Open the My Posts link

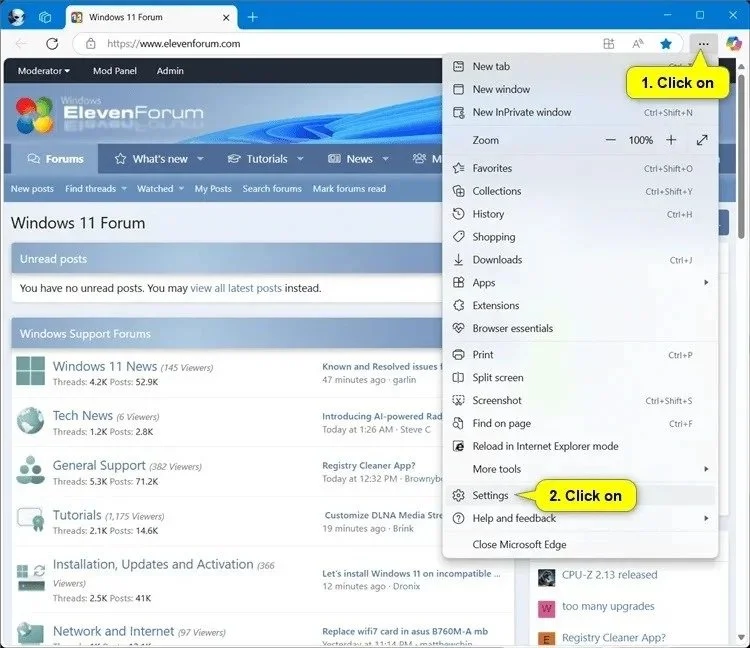[x=213, y=189]
